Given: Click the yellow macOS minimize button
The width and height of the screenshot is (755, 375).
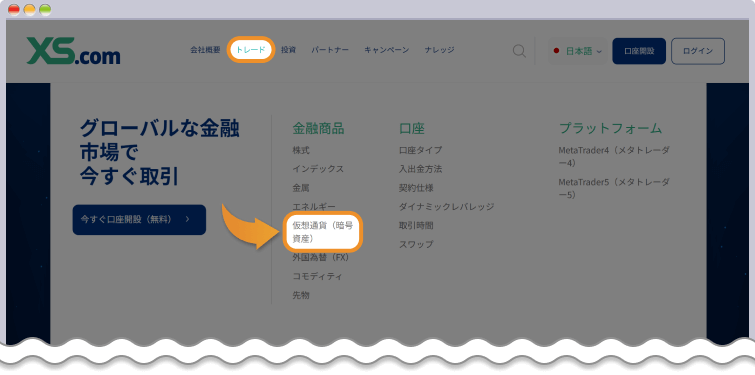Looking at the screenshot, I should (30, 10).
